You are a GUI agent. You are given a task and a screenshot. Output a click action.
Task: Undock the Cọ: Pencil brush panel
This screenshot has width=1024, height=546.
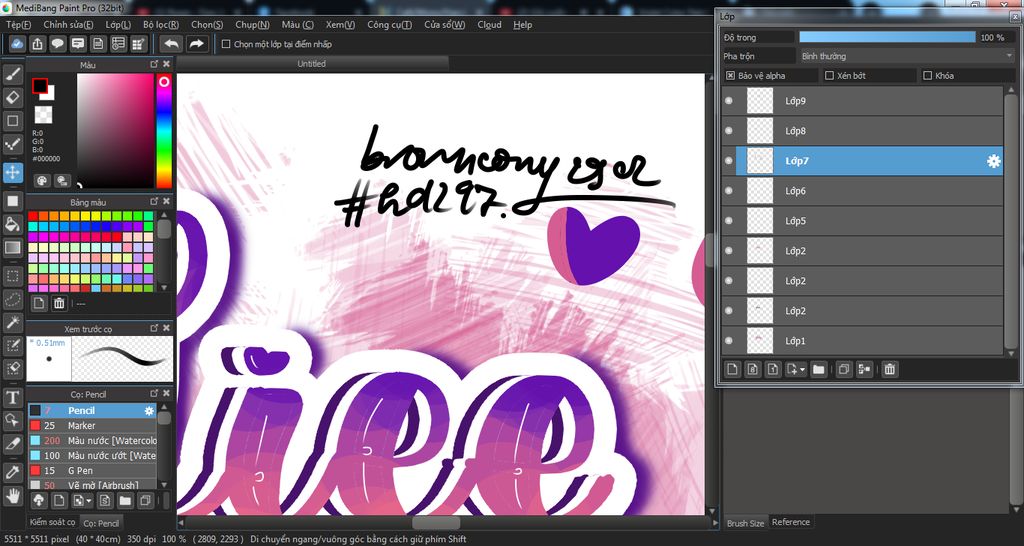tap(154, 394)
